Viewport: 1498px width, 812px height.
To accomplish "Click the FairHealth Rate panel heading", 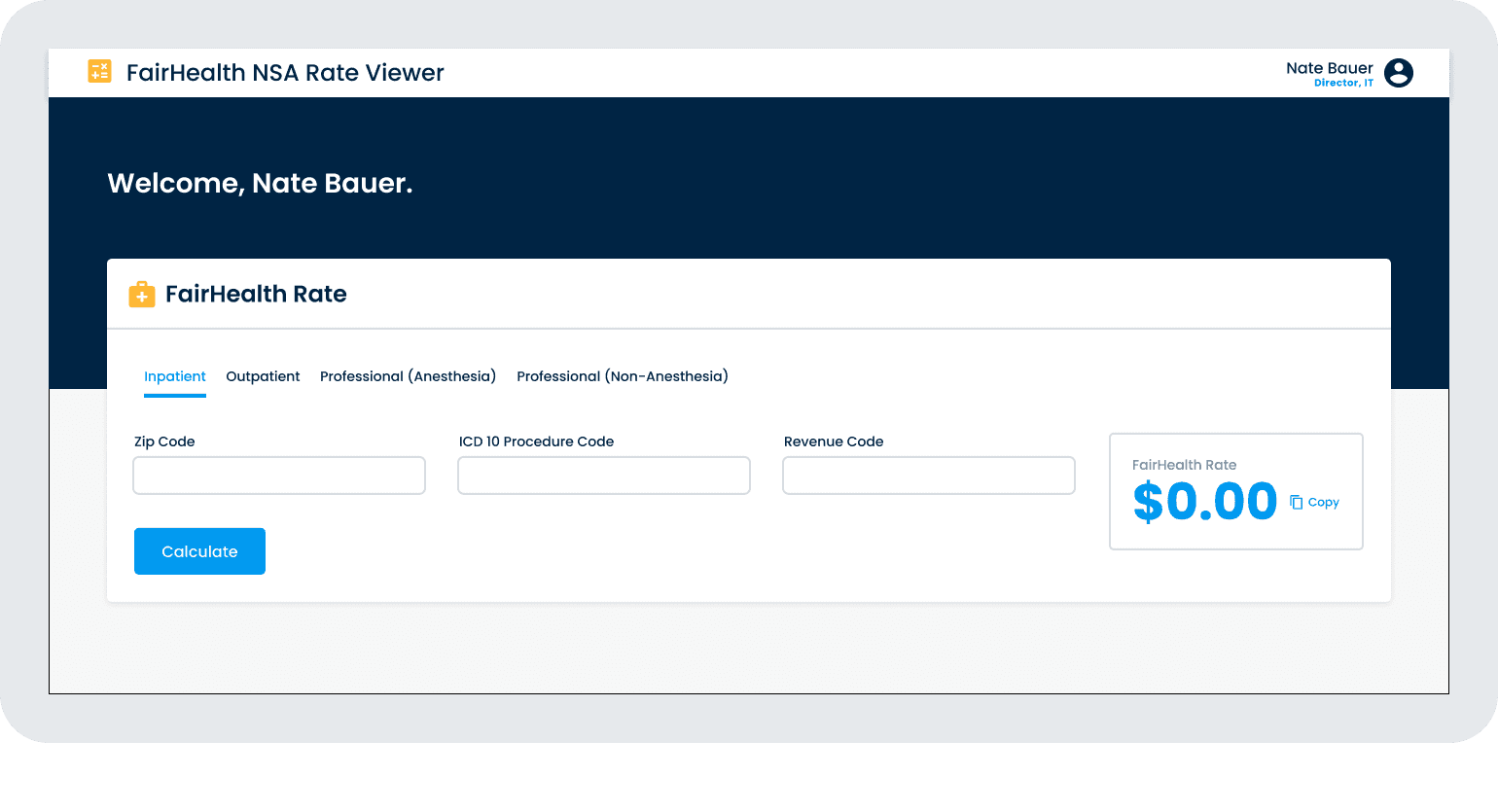I will 256,294.
